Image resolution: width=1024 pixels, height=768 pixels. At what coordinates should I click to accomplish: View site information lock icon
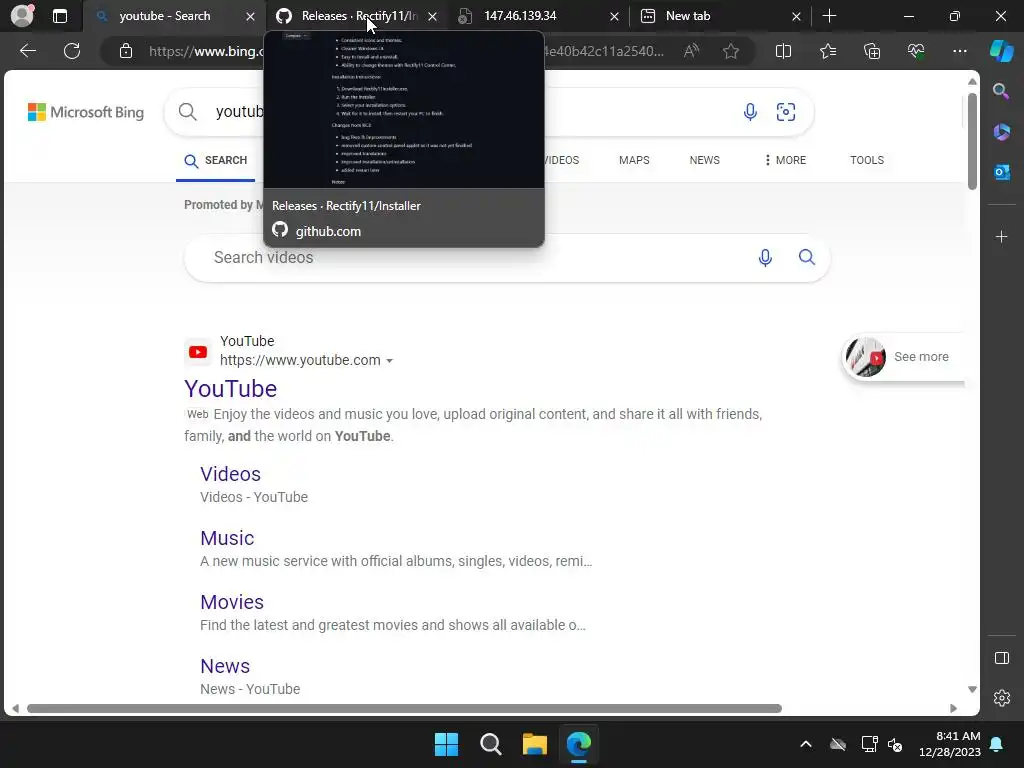point(126,51)
